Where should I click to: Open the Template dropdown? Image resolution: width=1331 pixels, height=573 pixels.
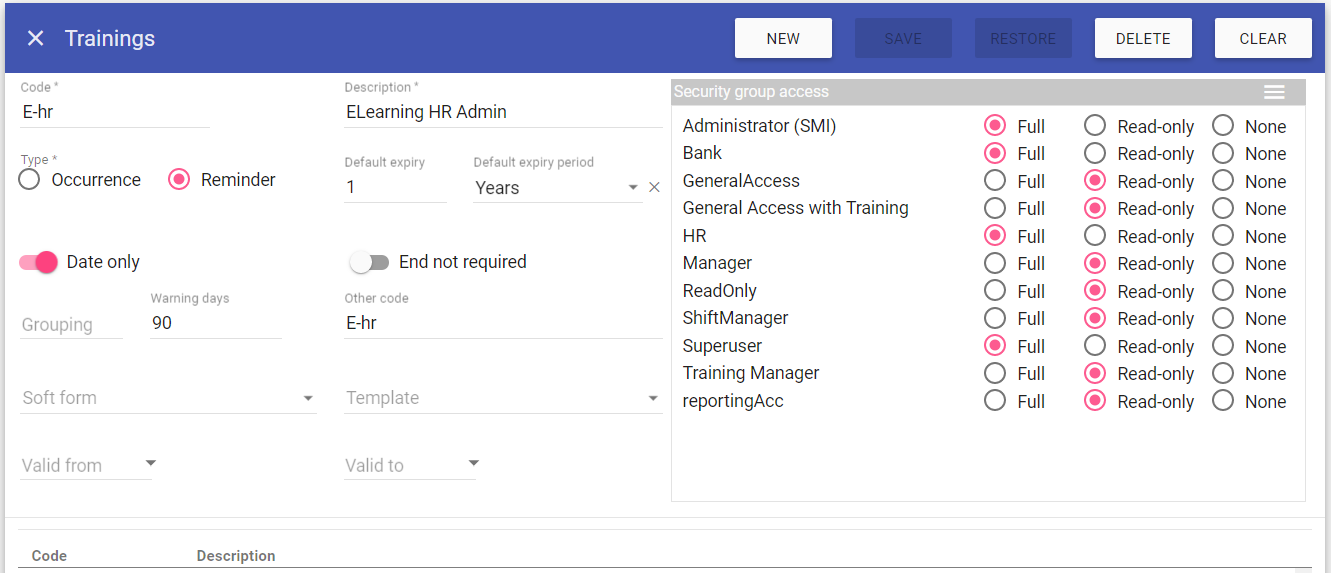pos(653,398)
